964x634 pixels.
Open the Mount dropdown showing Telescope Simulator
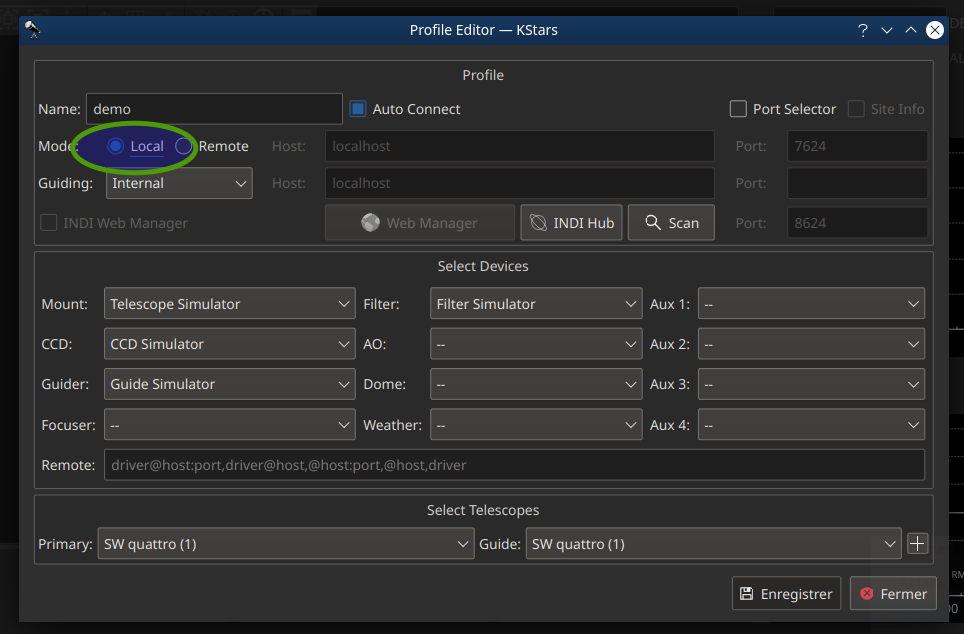229,304
